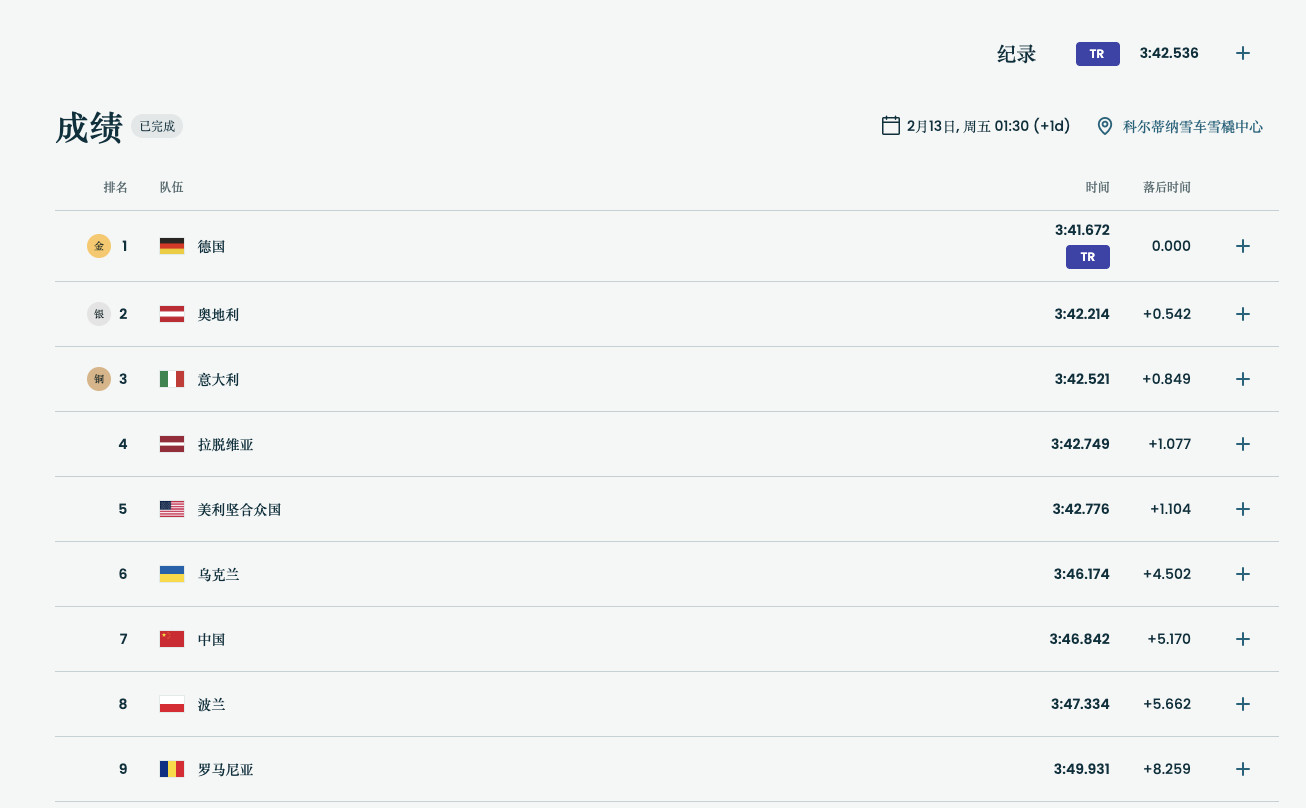Click the gold medal icon

coord(99,246)
